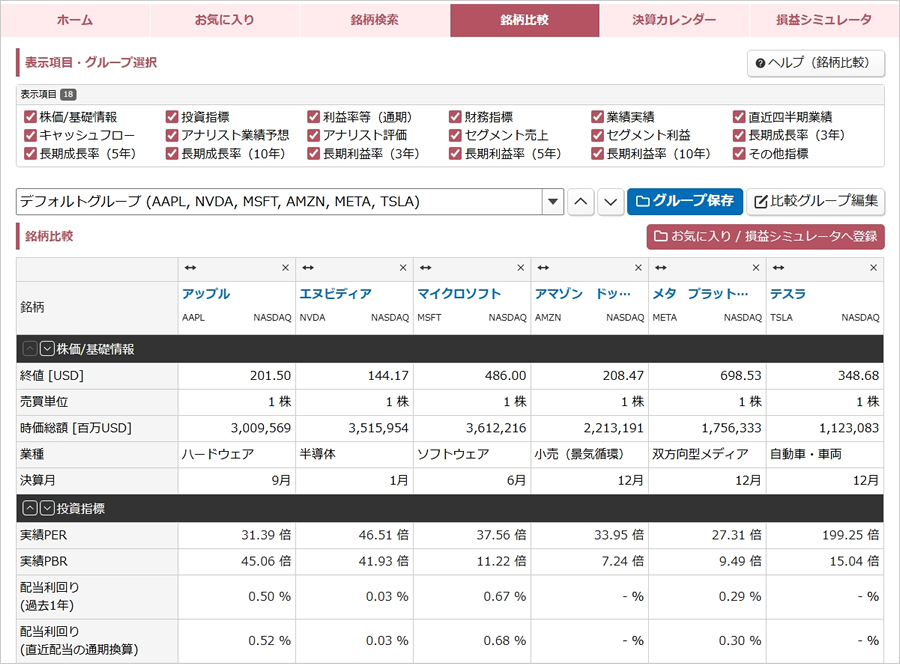Screen dimensions: 900x664
Task: Toggle セグメント利益 checkbox
Action: point(598,135)
